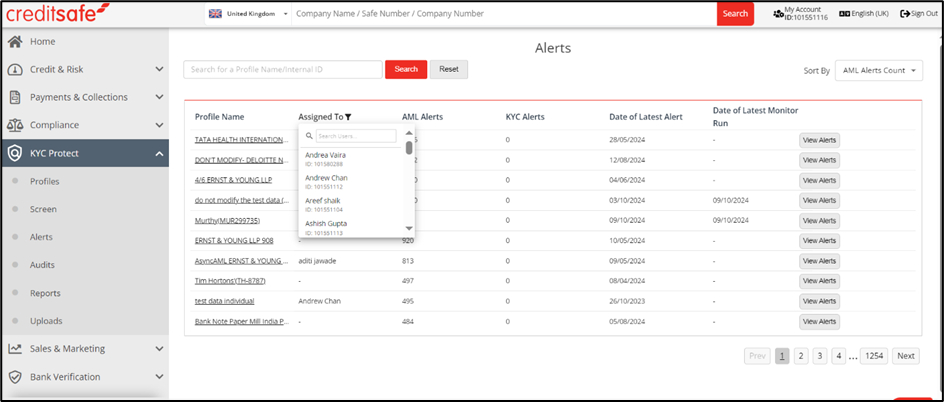This screenshot has height=402, width=944.
Task: Go to page 4 of alerts
Action: 839,356
